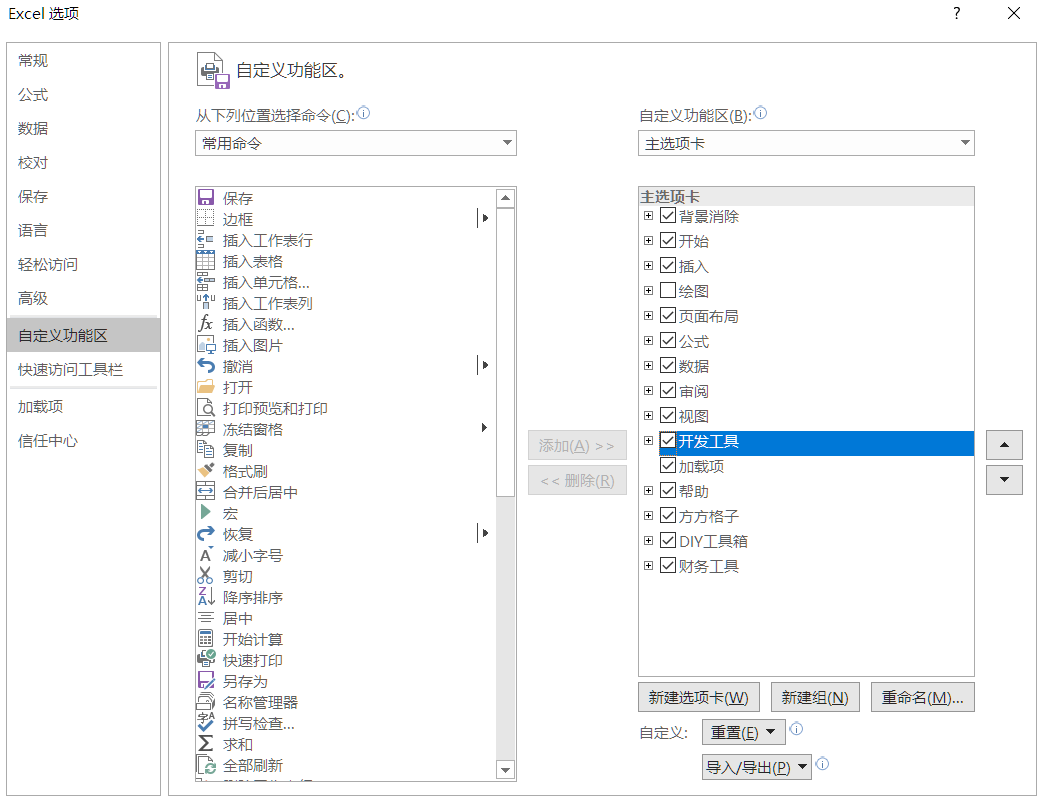The height and width of the screenshot is (799, 1038).
Task: Click the command list scroll-up arrow
Action: point(506,198)
